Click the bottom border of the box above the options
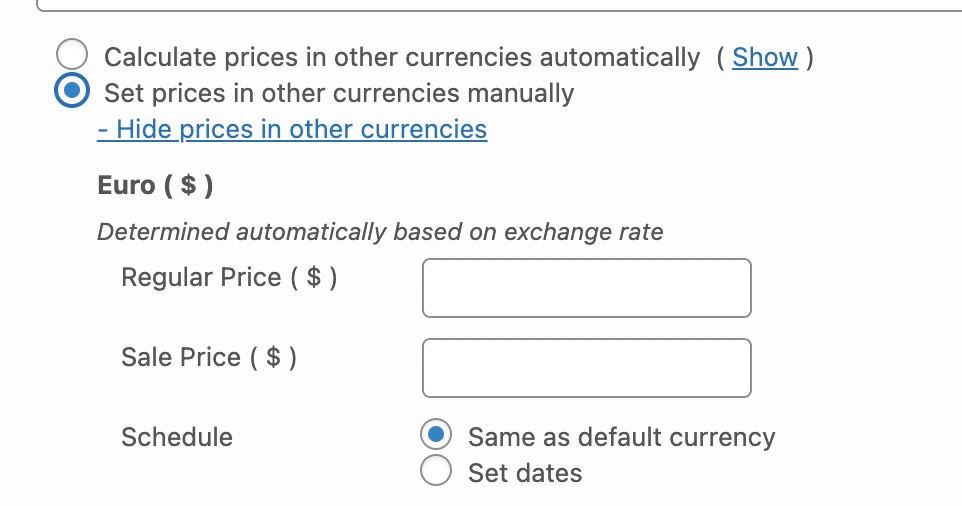The image size is (962, 506). pyautogui.click(x=500, y=10)
